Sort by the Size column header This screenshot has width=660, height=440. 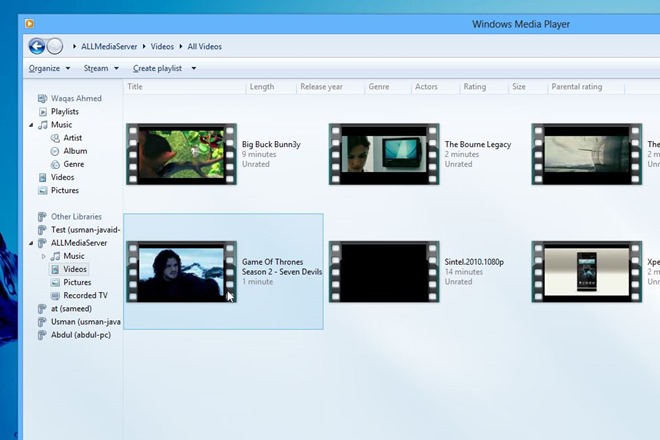(x=528, y=87)
